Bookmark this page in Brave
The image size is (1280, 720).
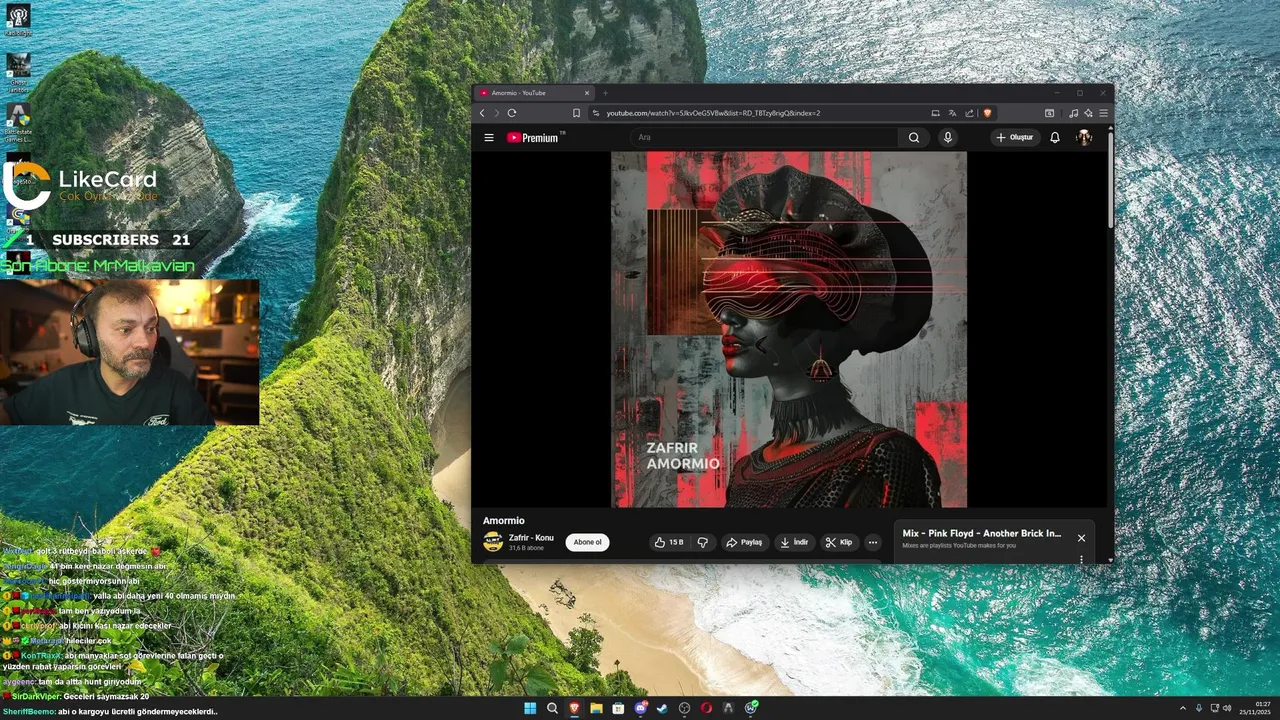coord(576,113)
